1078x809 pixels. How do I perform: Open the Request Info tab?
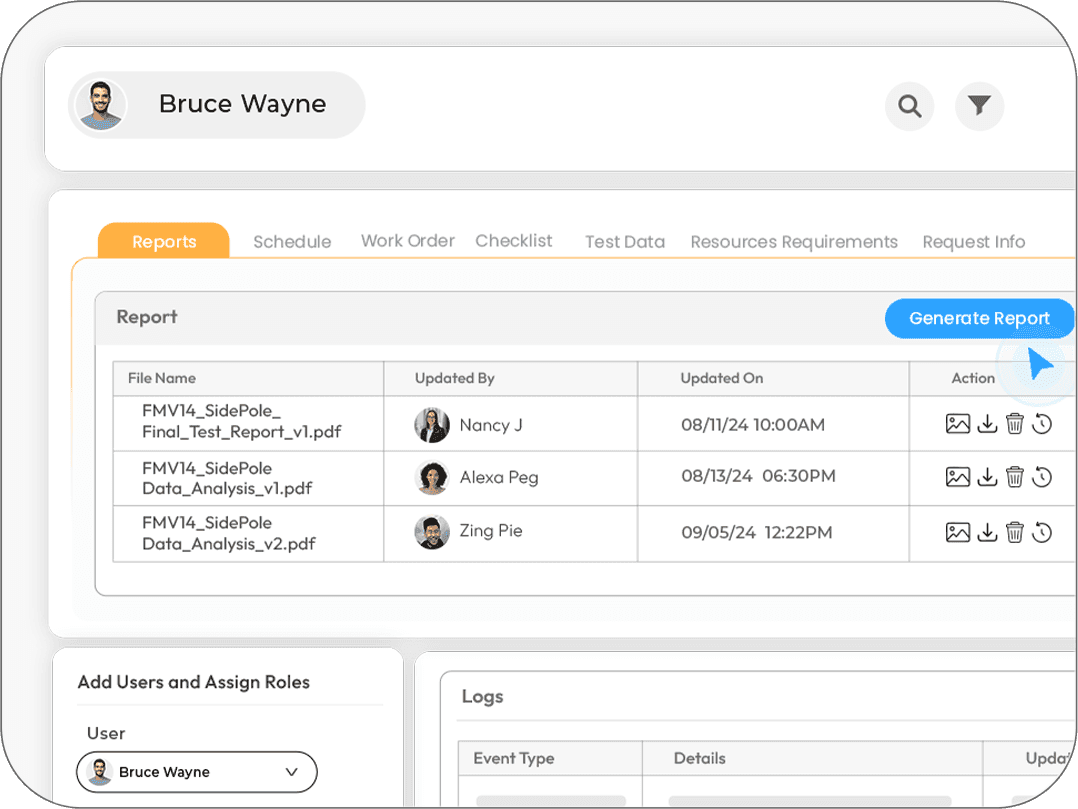click(974, 242)
